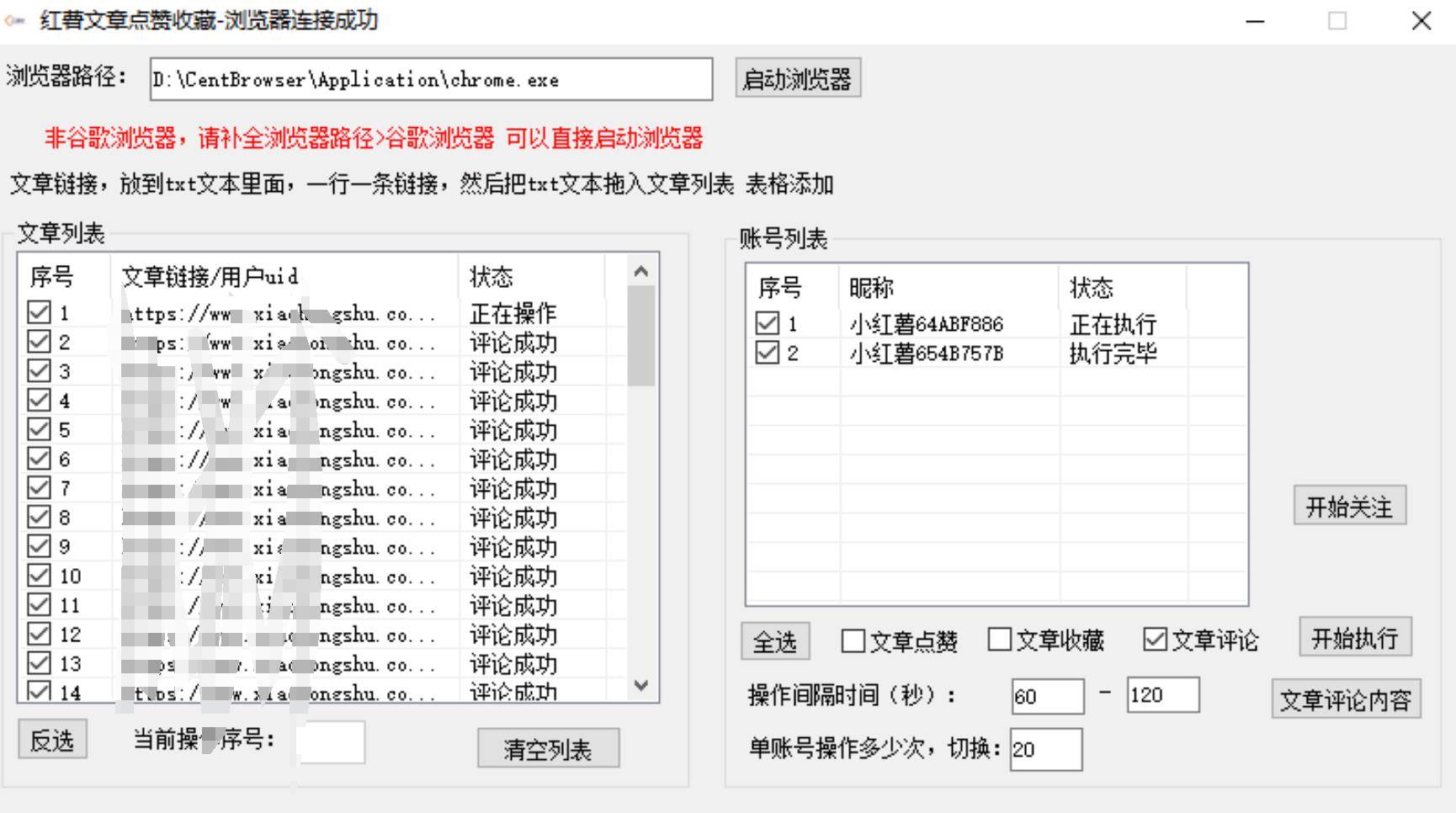1456x813 pixels.
Task: Click the interval minimum field showing 60
Action: [1048, 696]
